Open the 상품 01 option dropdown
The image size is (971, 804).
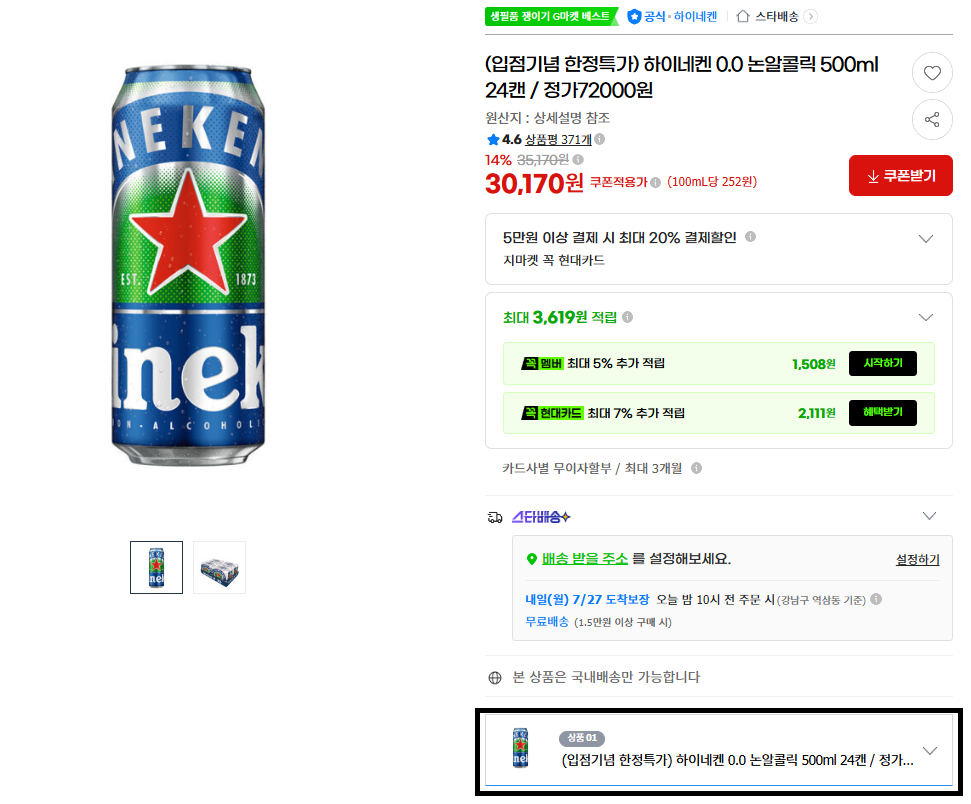pyautogui.click(x=718, y=750)
